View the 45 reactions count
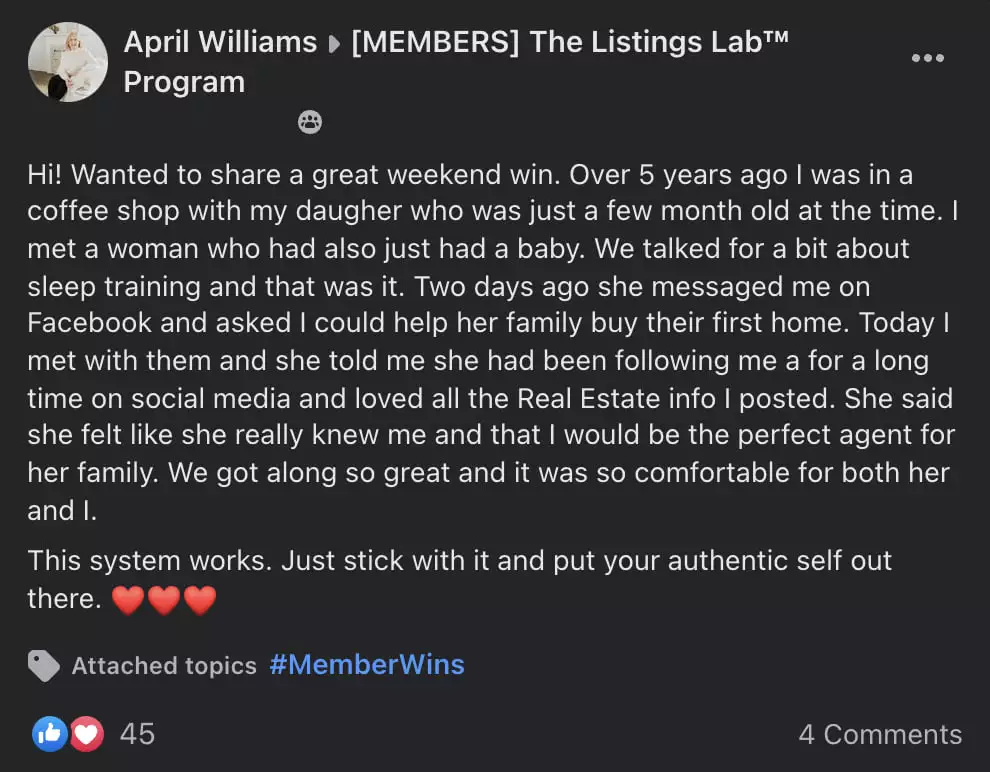990x772 pixels. point(137,734)
